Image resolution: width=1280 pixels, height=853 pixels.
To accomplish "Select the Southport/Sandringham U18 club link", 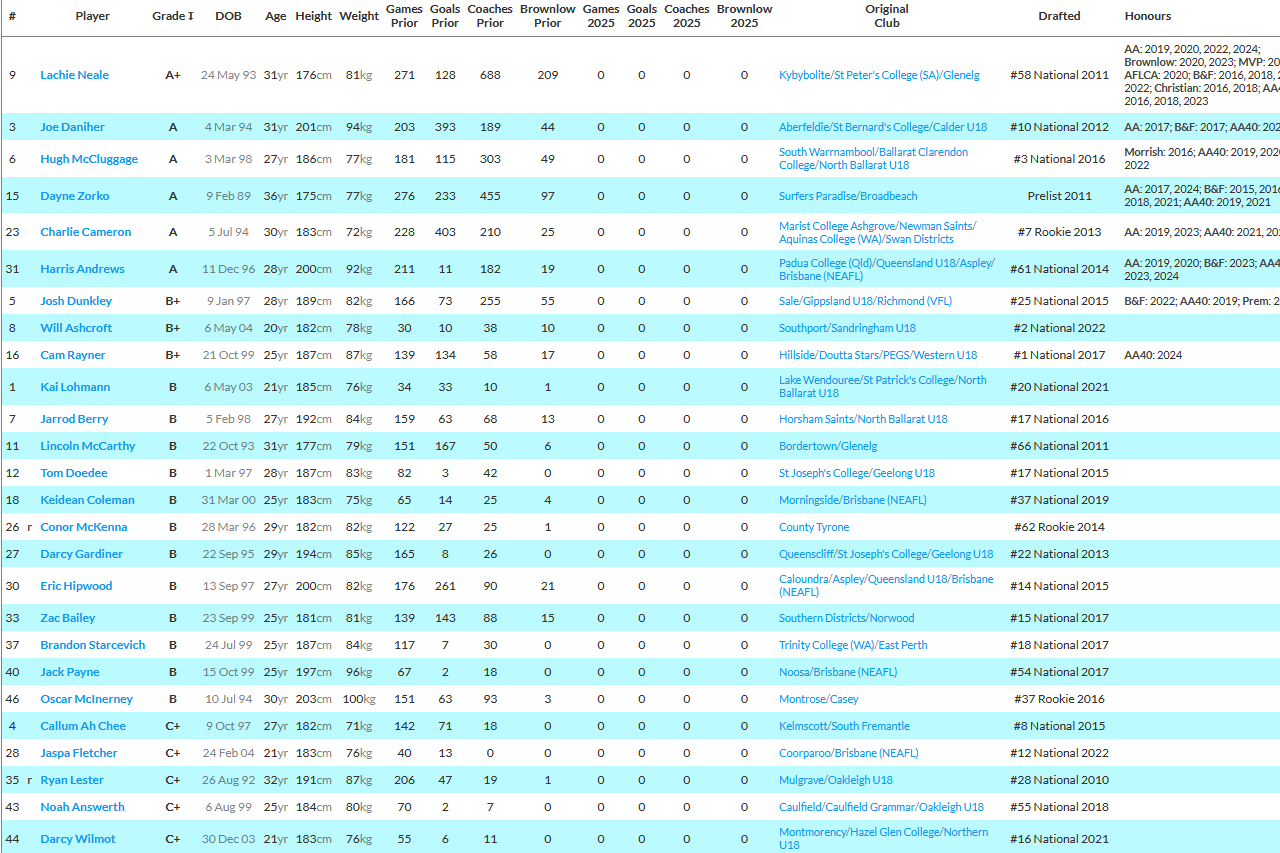I will pyautogui.click(x=847, y=328).
